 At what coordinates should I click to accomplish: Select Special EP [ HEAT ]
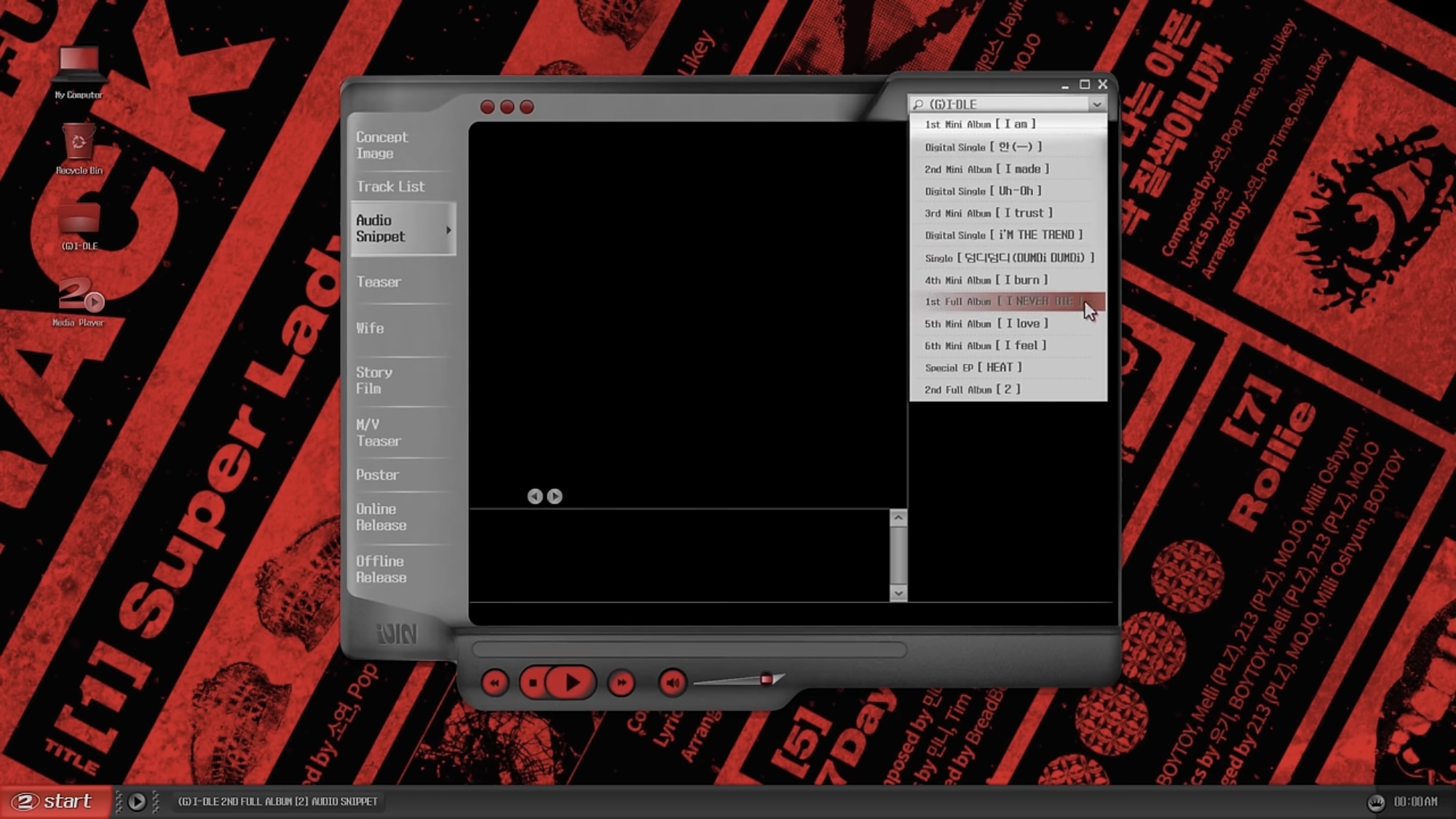[1008, 368]
